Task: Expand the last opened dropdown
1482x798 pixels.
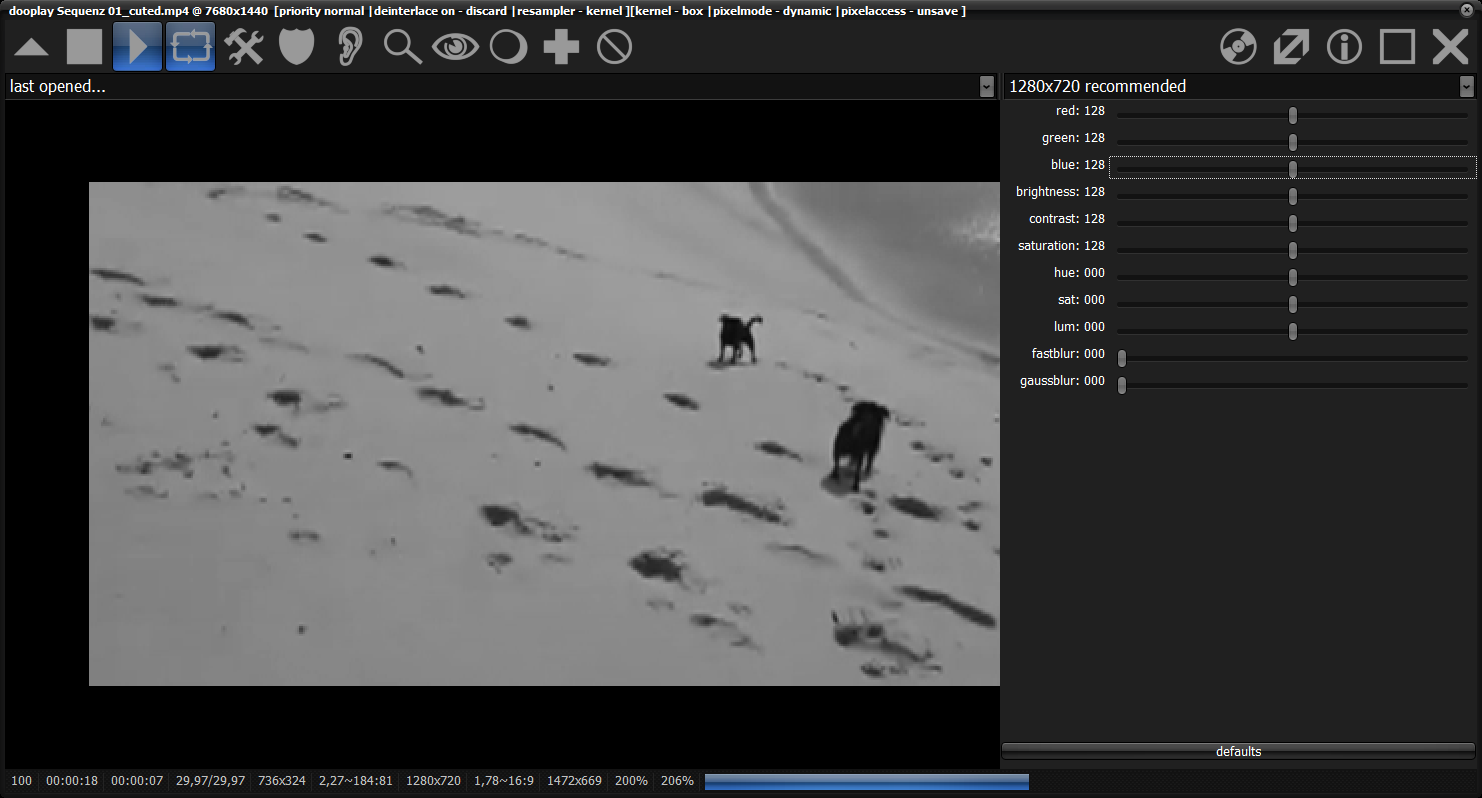Action: pos(987,87)
